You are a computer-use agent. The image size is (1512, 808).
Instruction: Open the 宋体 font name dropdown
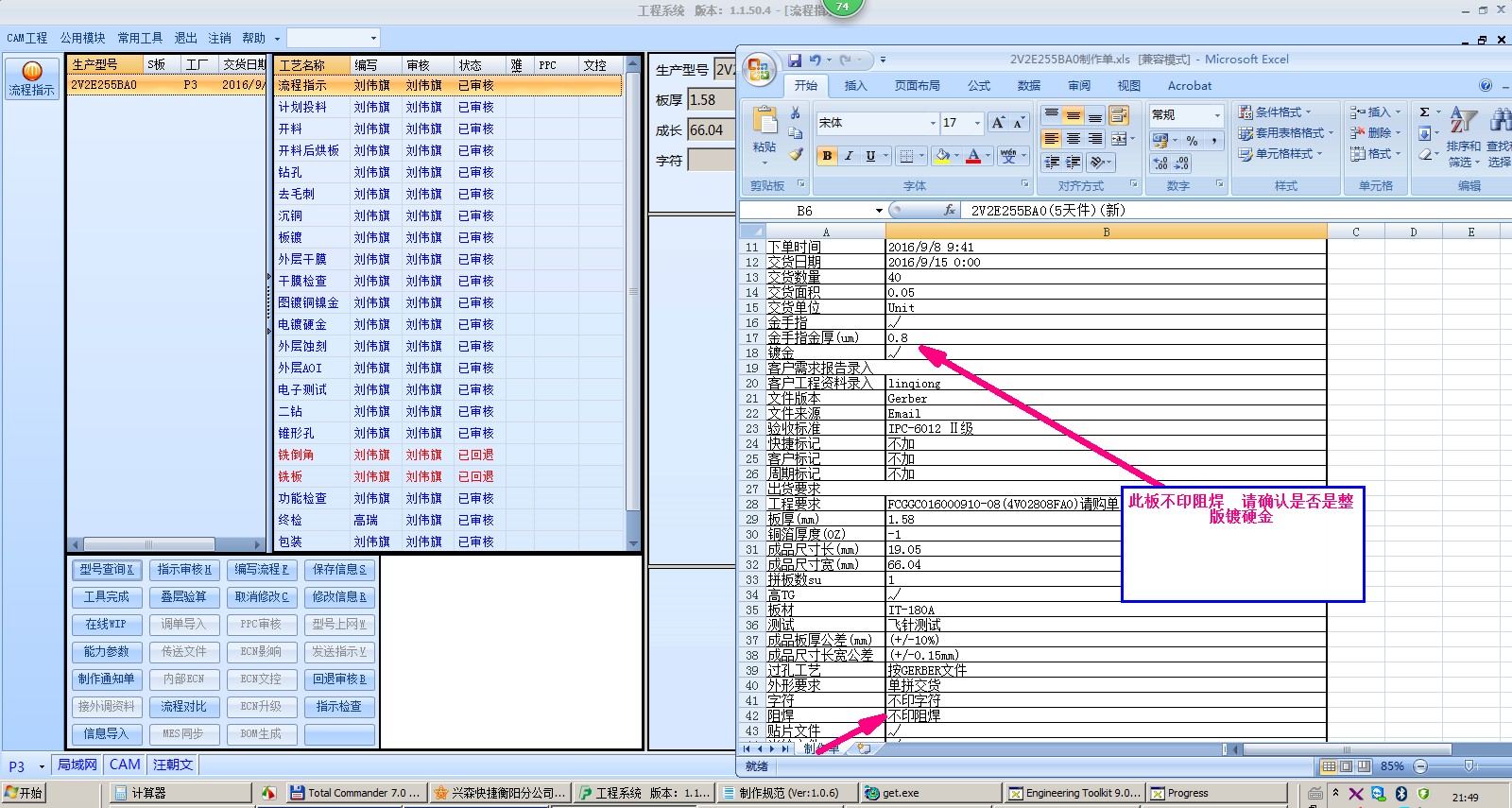(932, 123)
